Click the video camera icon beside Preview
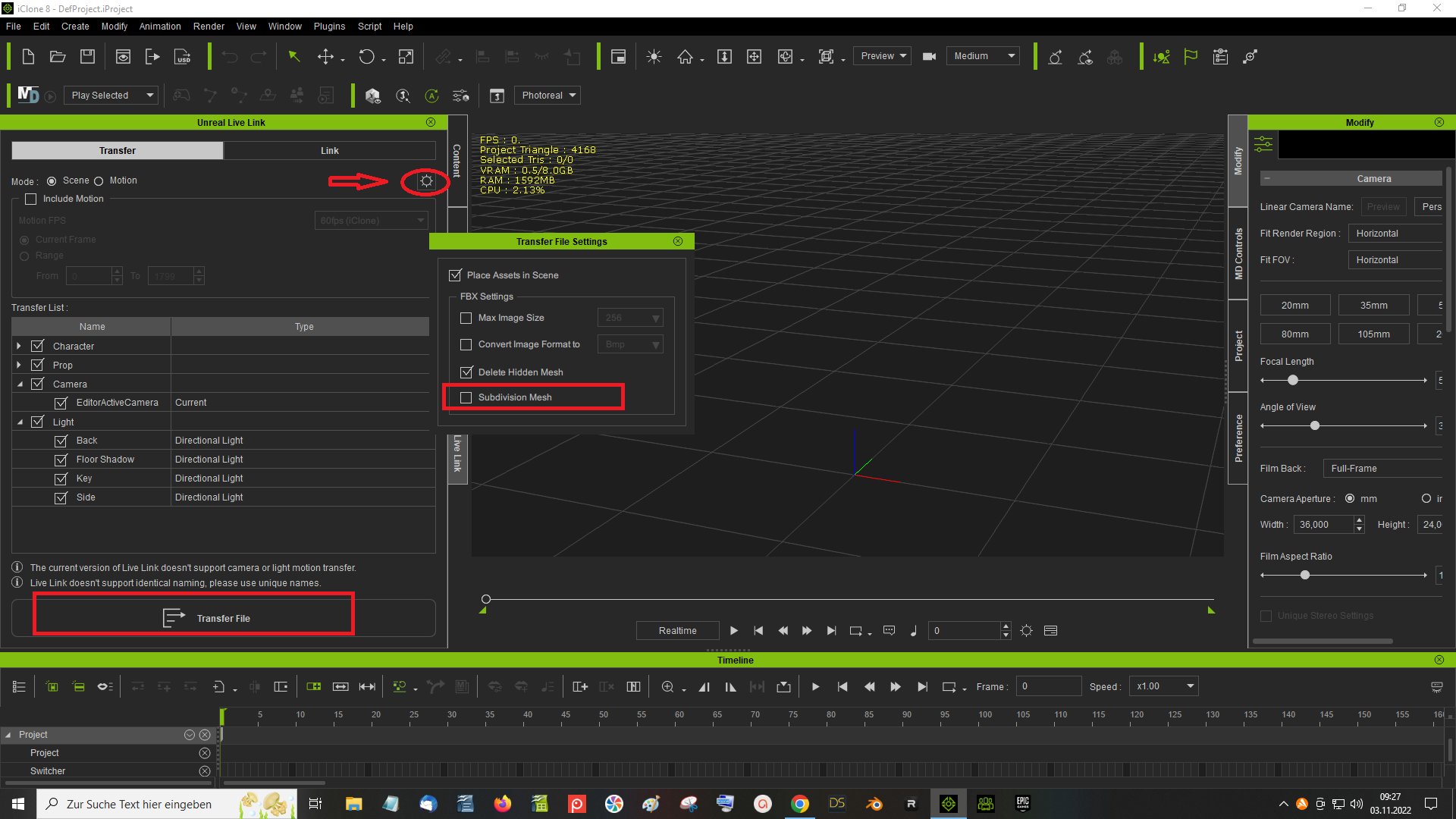Screen dimensions: 1456x819 (x=929, y=57)
